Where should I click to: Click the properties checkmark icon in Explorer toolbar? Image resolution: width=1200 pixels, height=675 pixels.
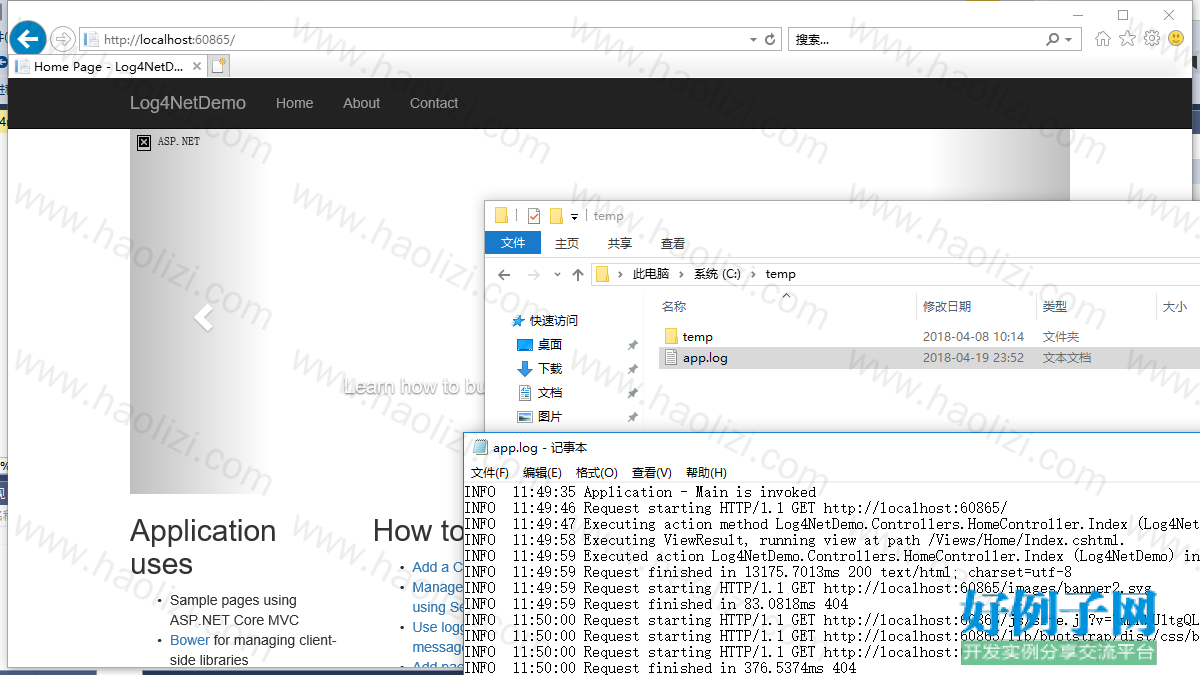pyautogui.click(x=534, y=215)
